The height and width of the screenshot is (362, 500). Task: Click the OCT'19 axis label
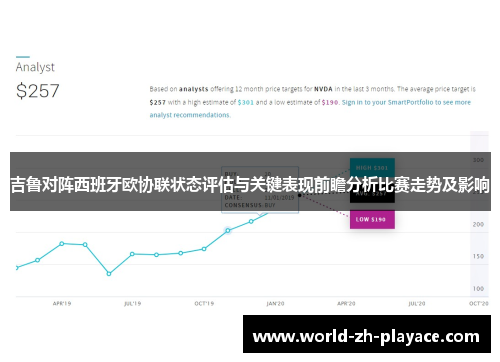click(204, 303)
